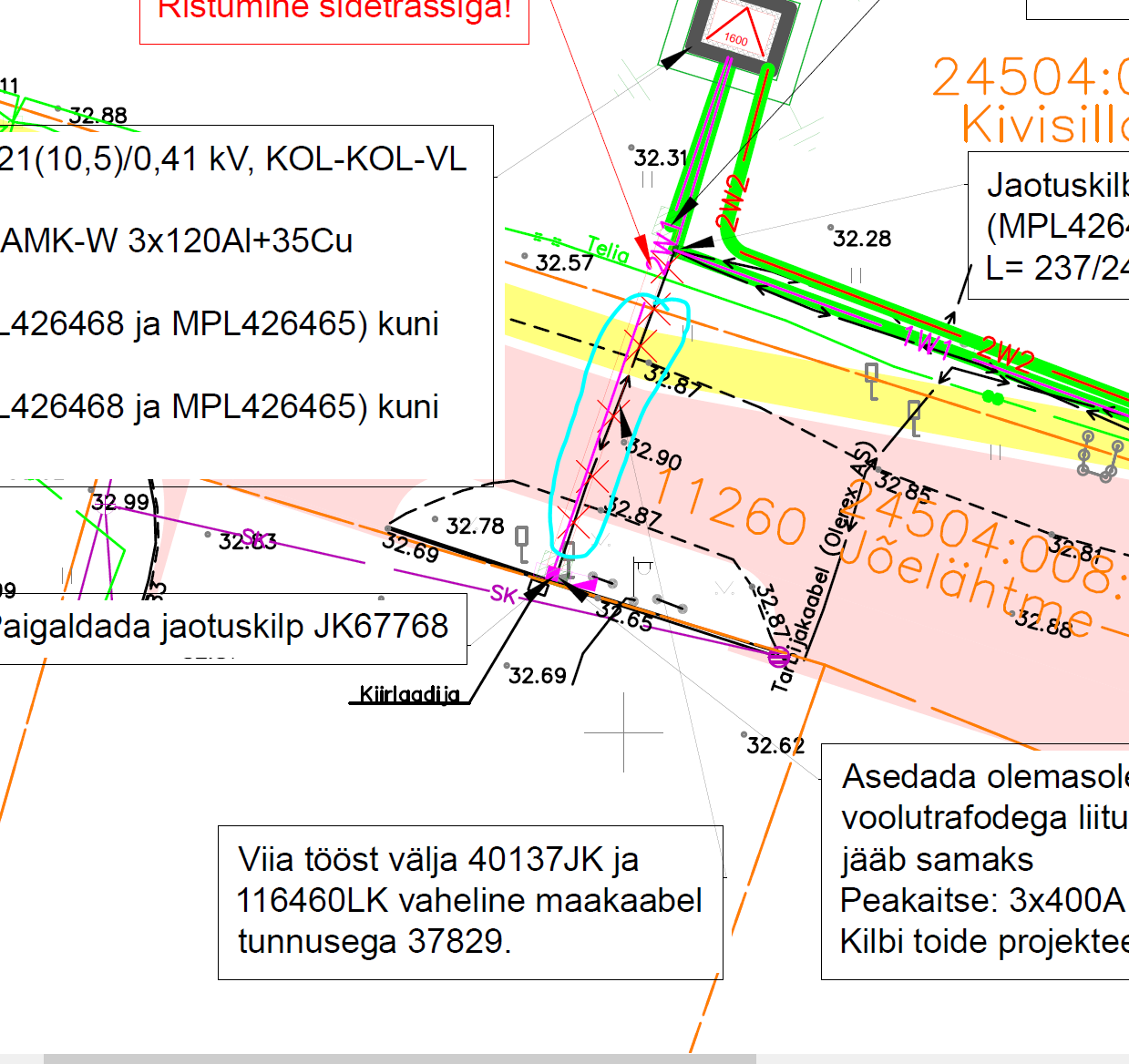Click the two green dots on Telia line

click(x=992, y=398)
